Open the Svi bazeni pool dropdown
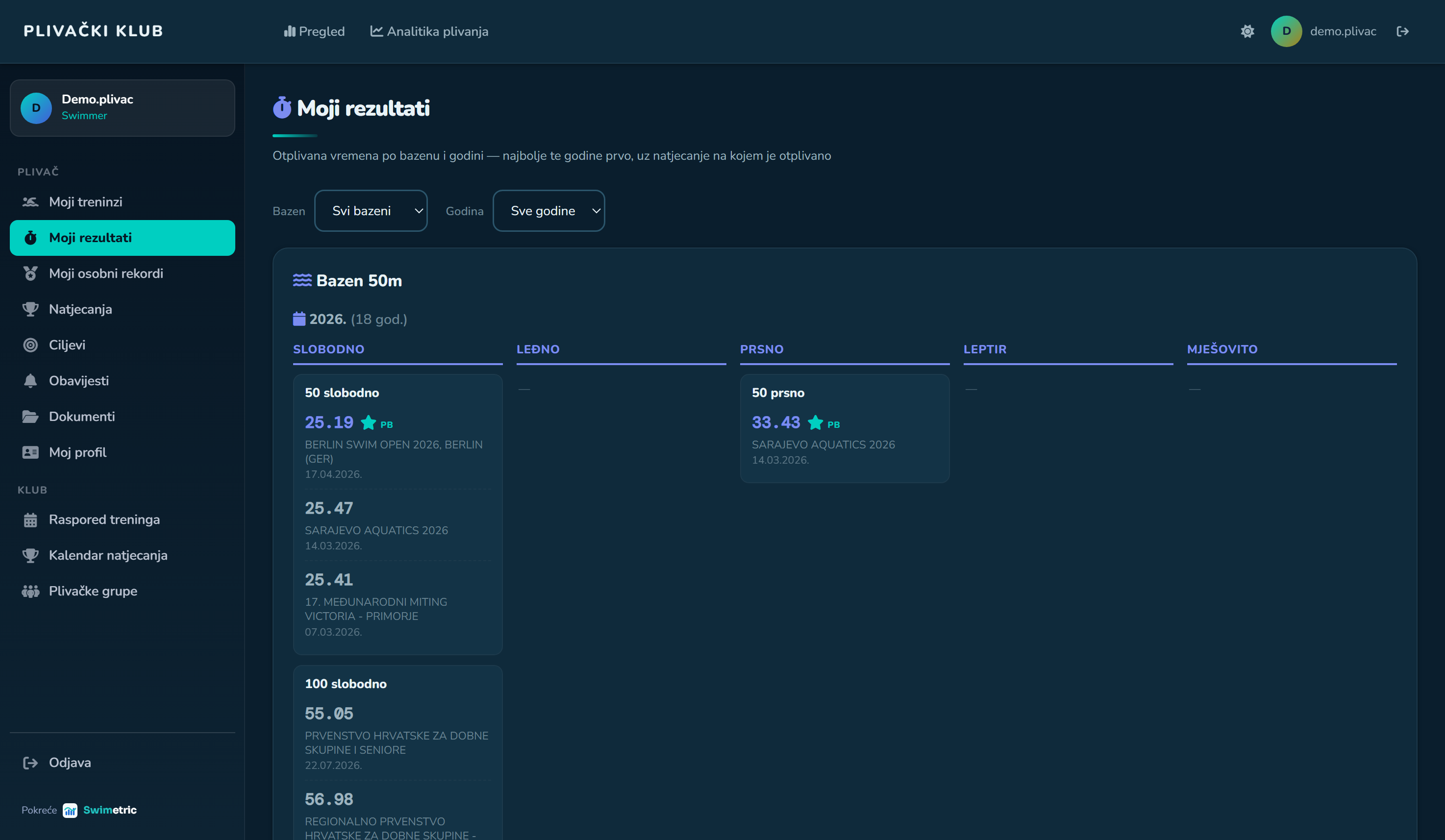This screenshot has width=1445, height=840. coord(371,211)
